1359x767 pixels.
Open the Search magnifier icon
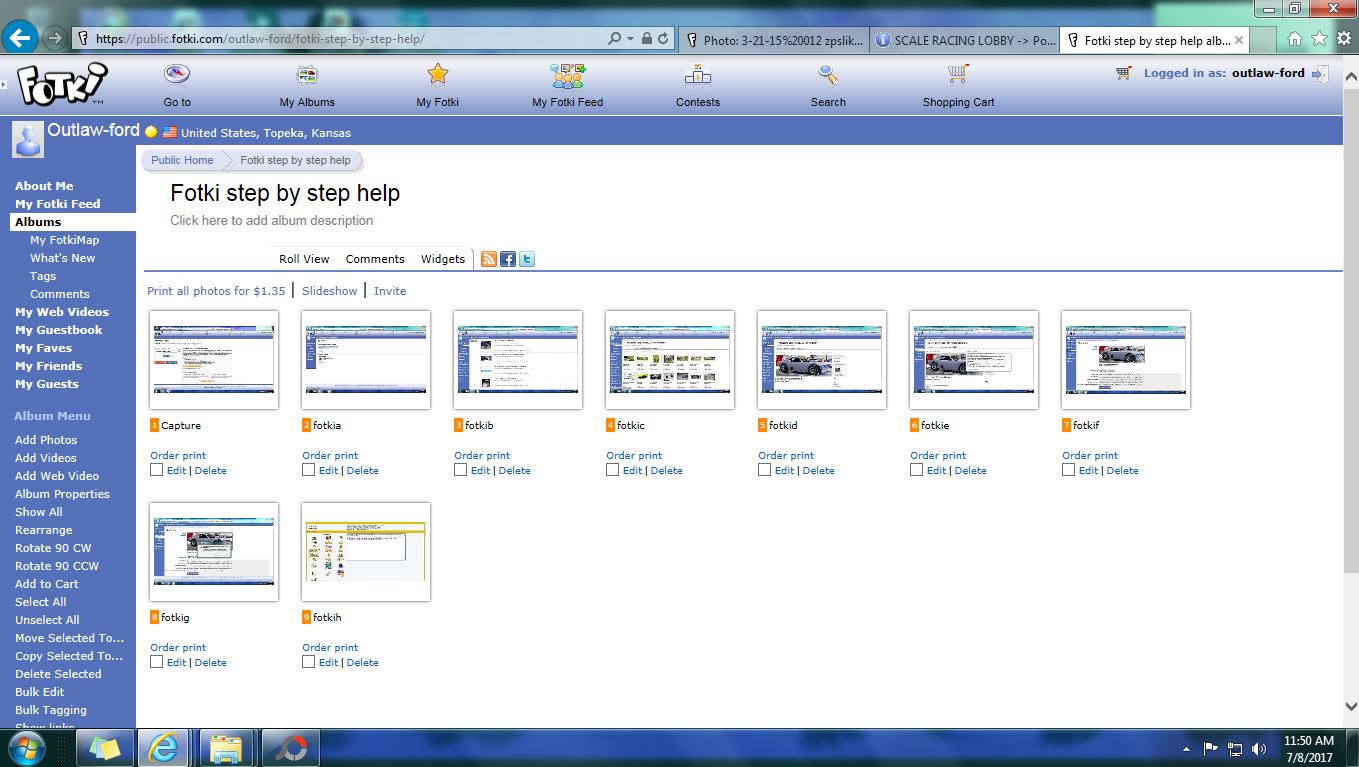click(x=827, y=75)
